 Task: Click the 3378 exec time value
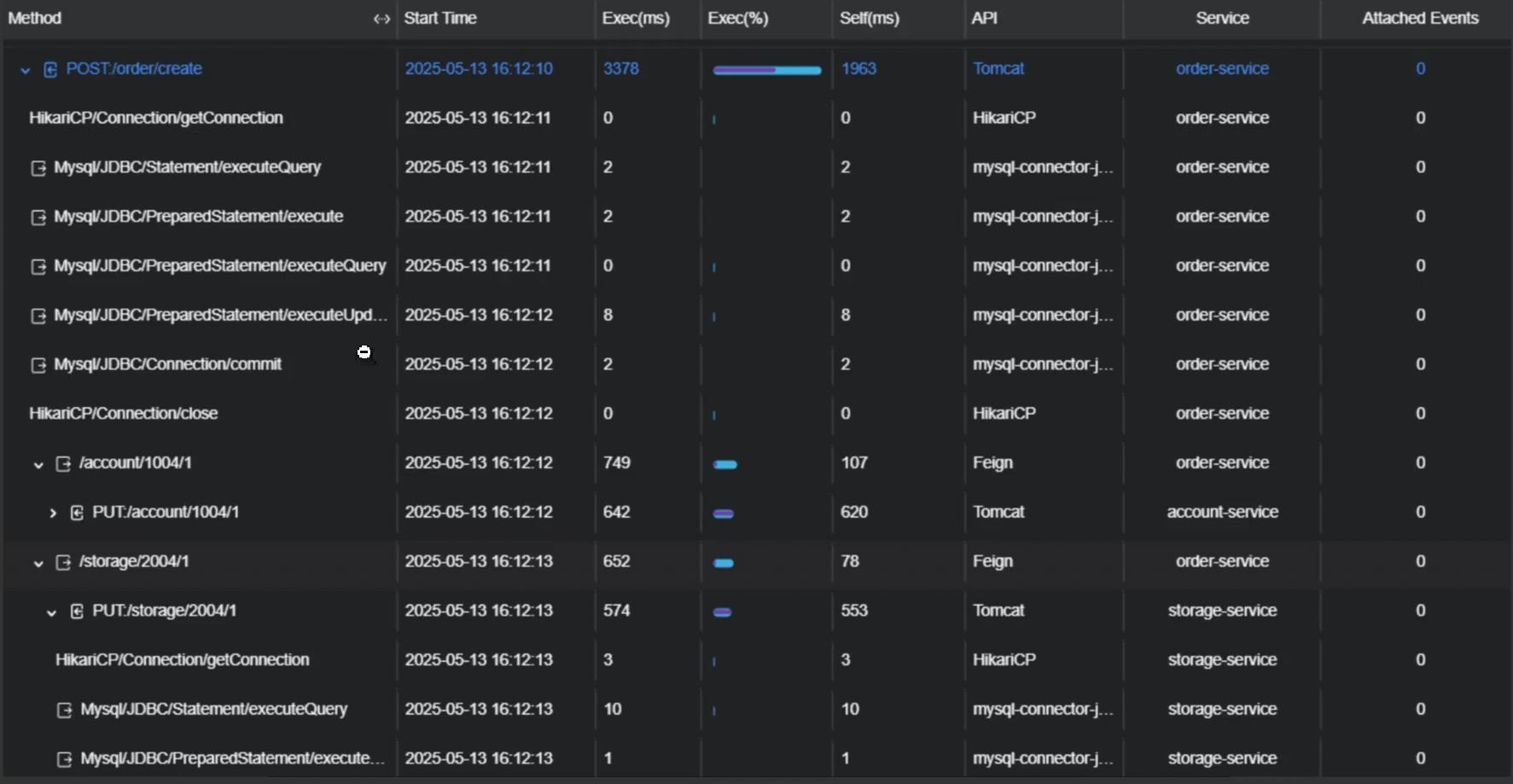click(x=621, y=68)
